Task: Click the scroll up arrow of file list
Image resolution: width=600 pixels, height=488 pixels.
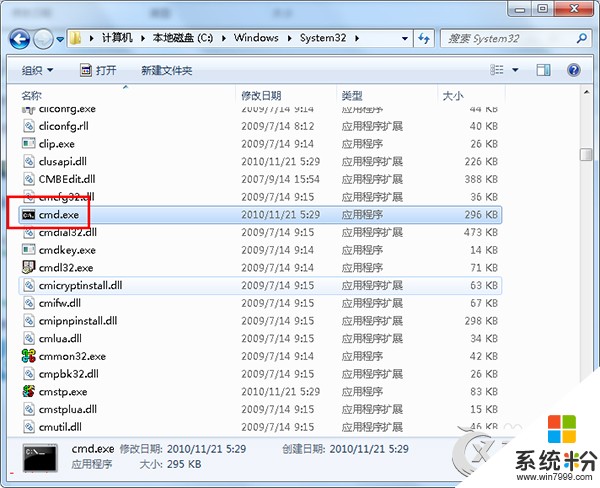Action: pos(586,92)
